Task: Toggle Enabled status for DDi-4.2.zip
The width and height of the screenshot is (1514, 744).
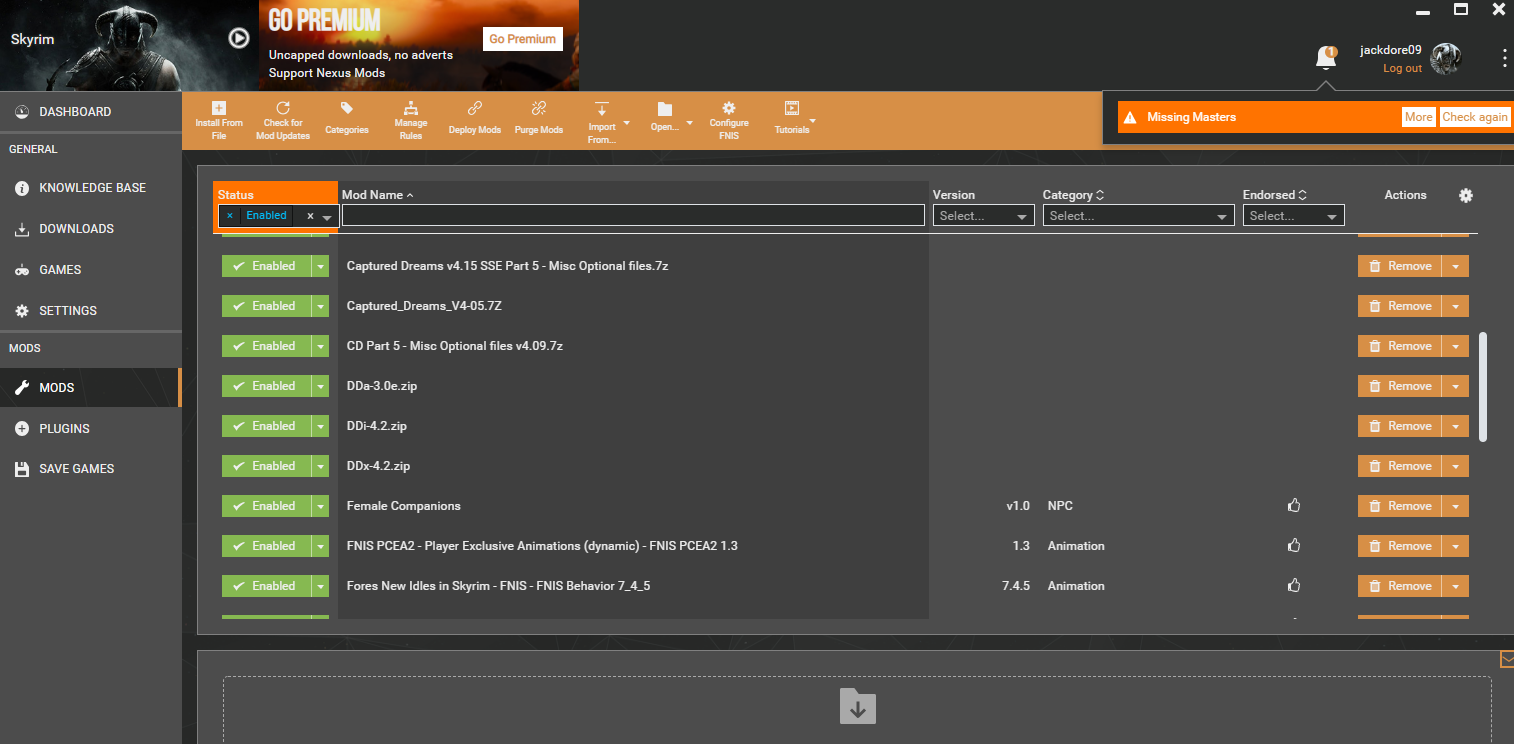Action: coord(266,426)
